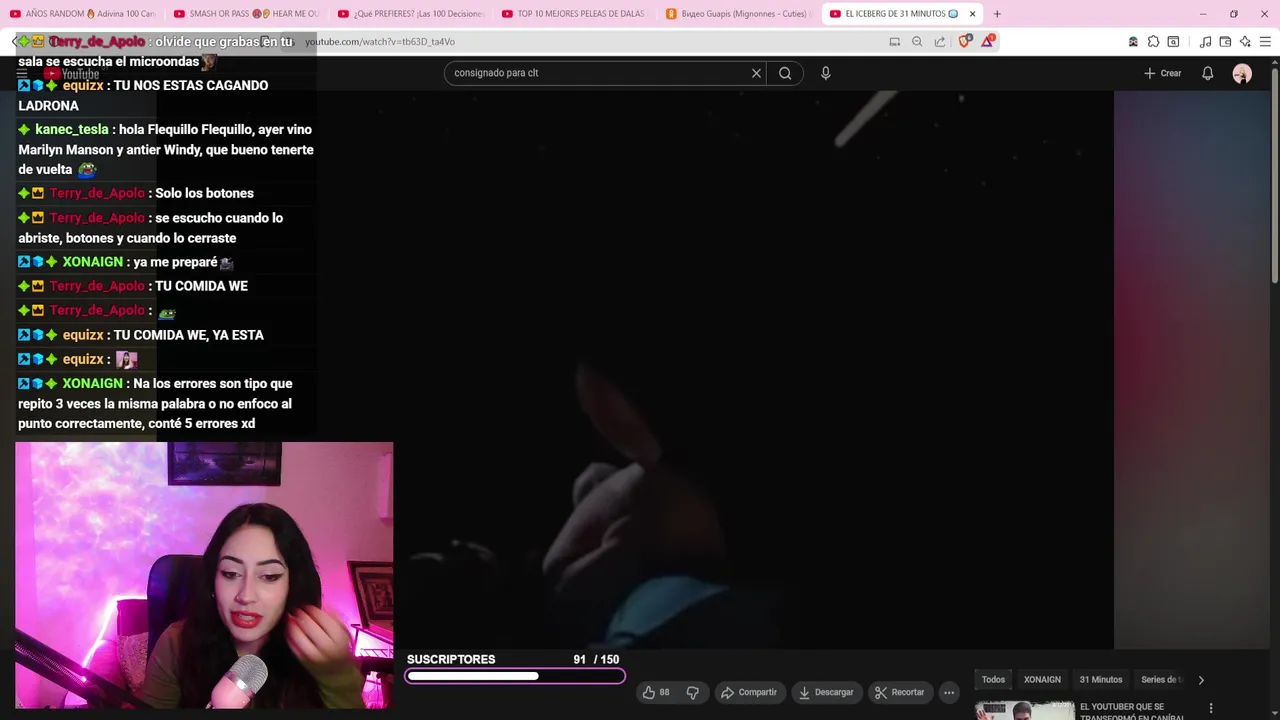1280x720 pixels.
Task: Show more filter chips with right arrow
Action: point(1201,680)
